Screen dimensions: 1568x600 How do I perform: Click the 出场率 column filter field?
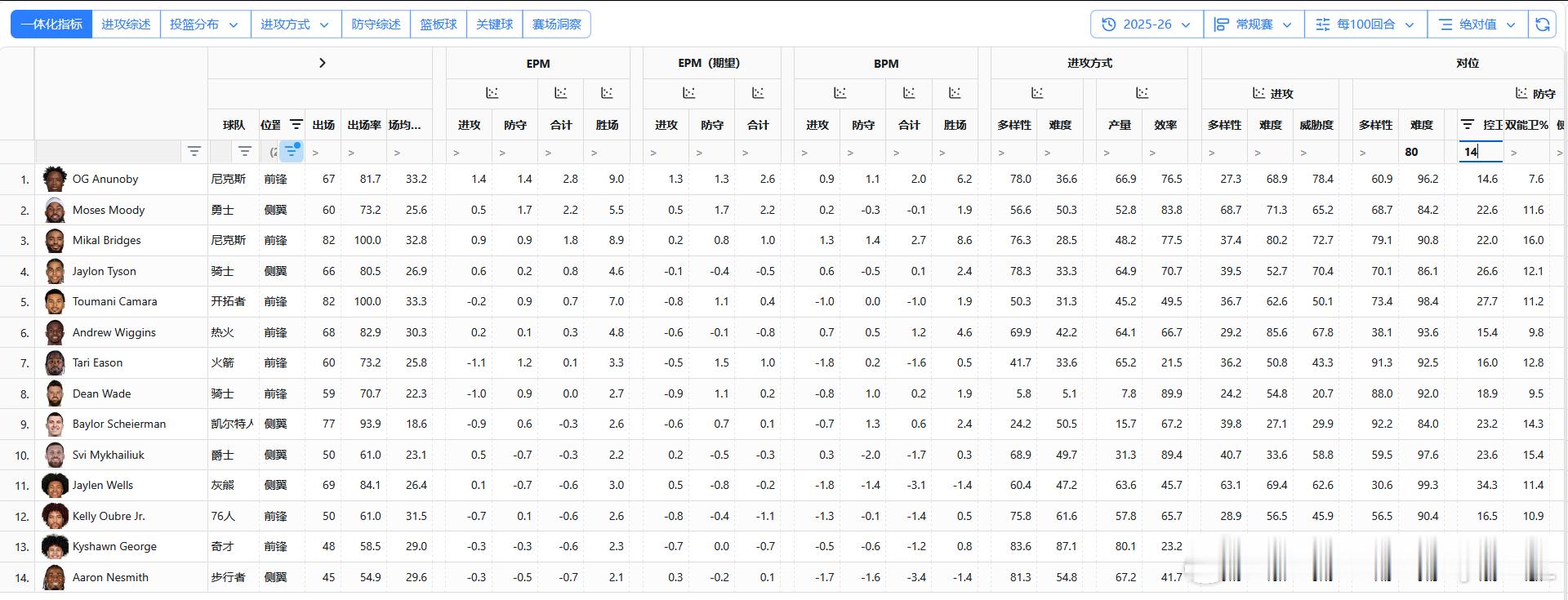tap(364, 152)
